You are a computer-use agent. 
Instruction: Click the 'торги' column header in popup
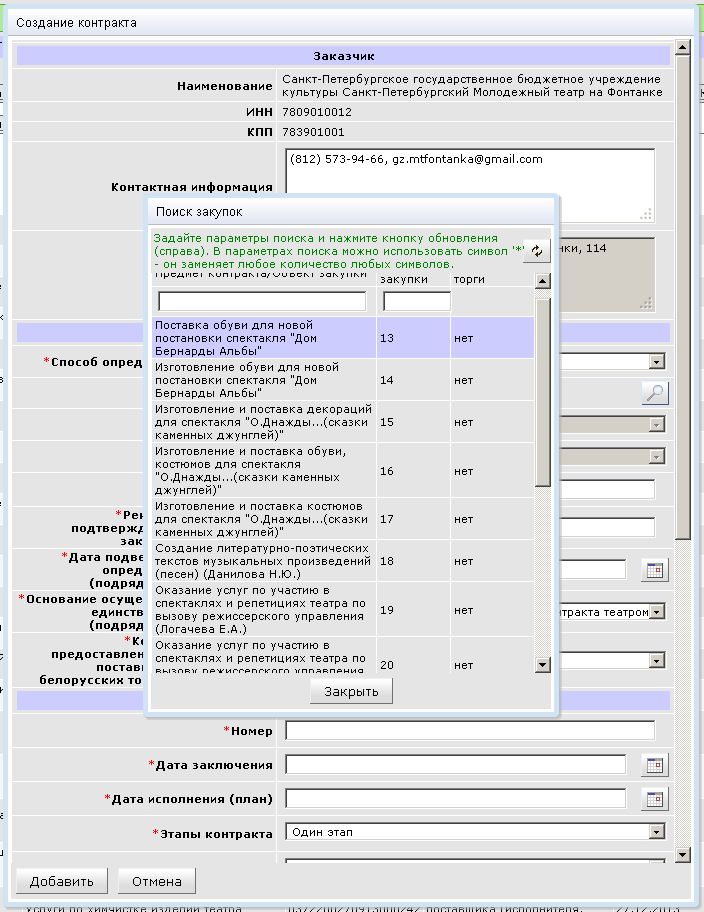(469, 280)
